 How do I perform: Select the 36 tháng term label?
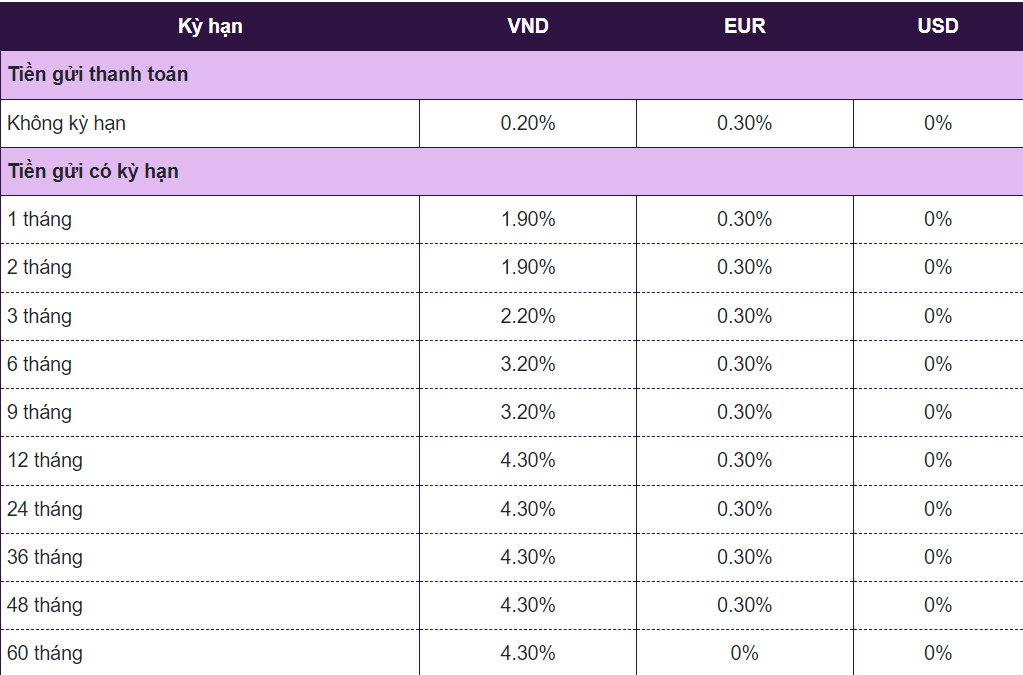click(x=45, y=557)
